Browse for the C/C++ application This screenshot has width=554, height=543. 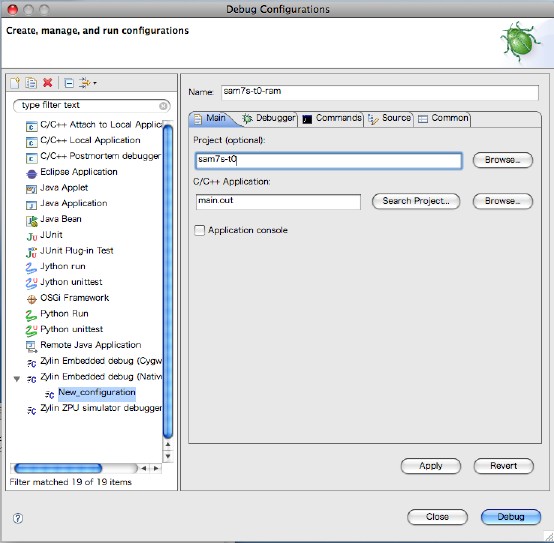(503, 201)
